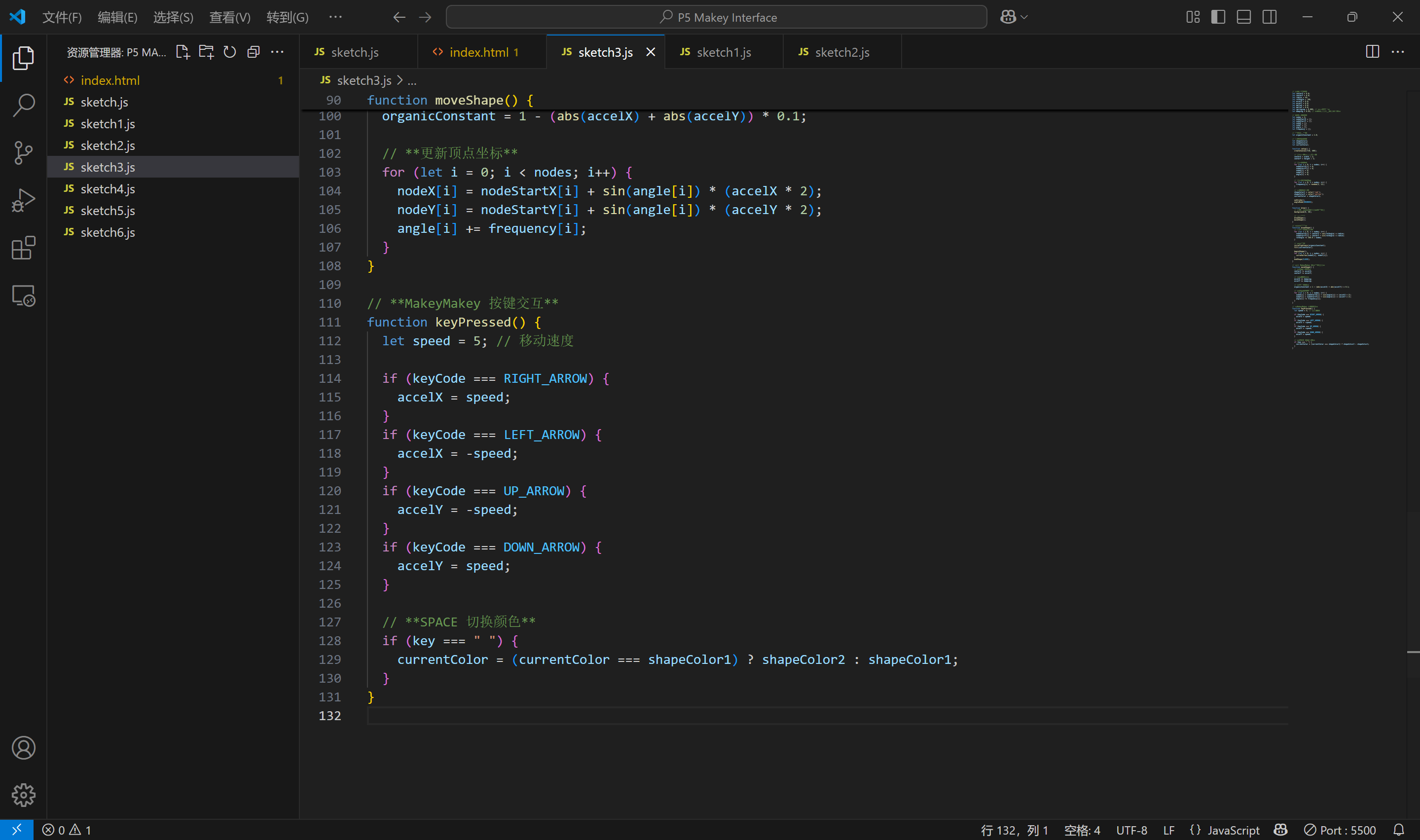Collapse folders in the Explorer panel
This screenshot has width=1420, height=840.
pyautogui.click(x=253, y=51)
